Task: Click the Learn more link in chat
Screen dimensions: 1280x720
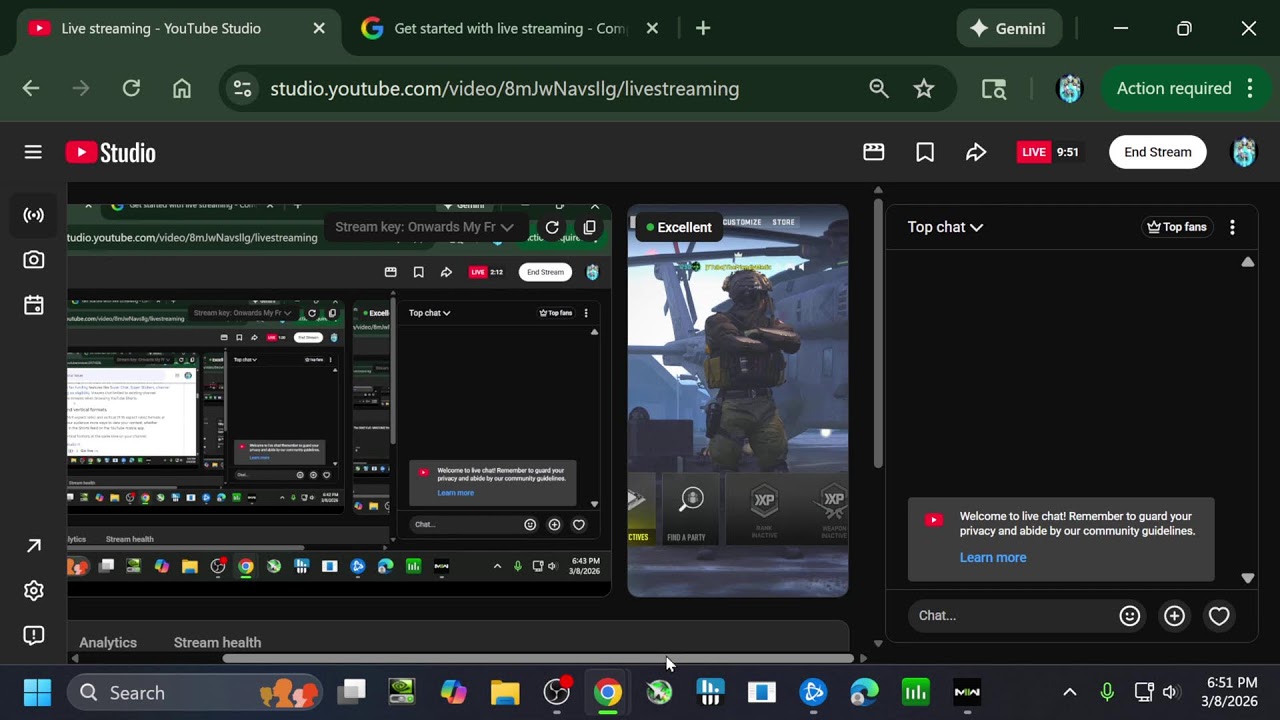Action: 993,558
